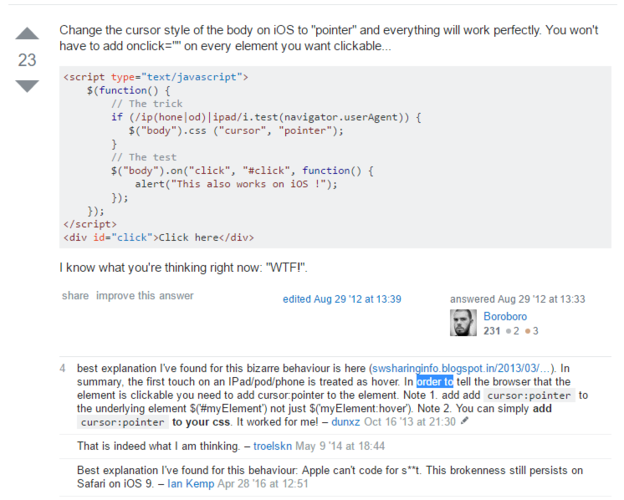Click the vote count number 23

tap(27, 60)
